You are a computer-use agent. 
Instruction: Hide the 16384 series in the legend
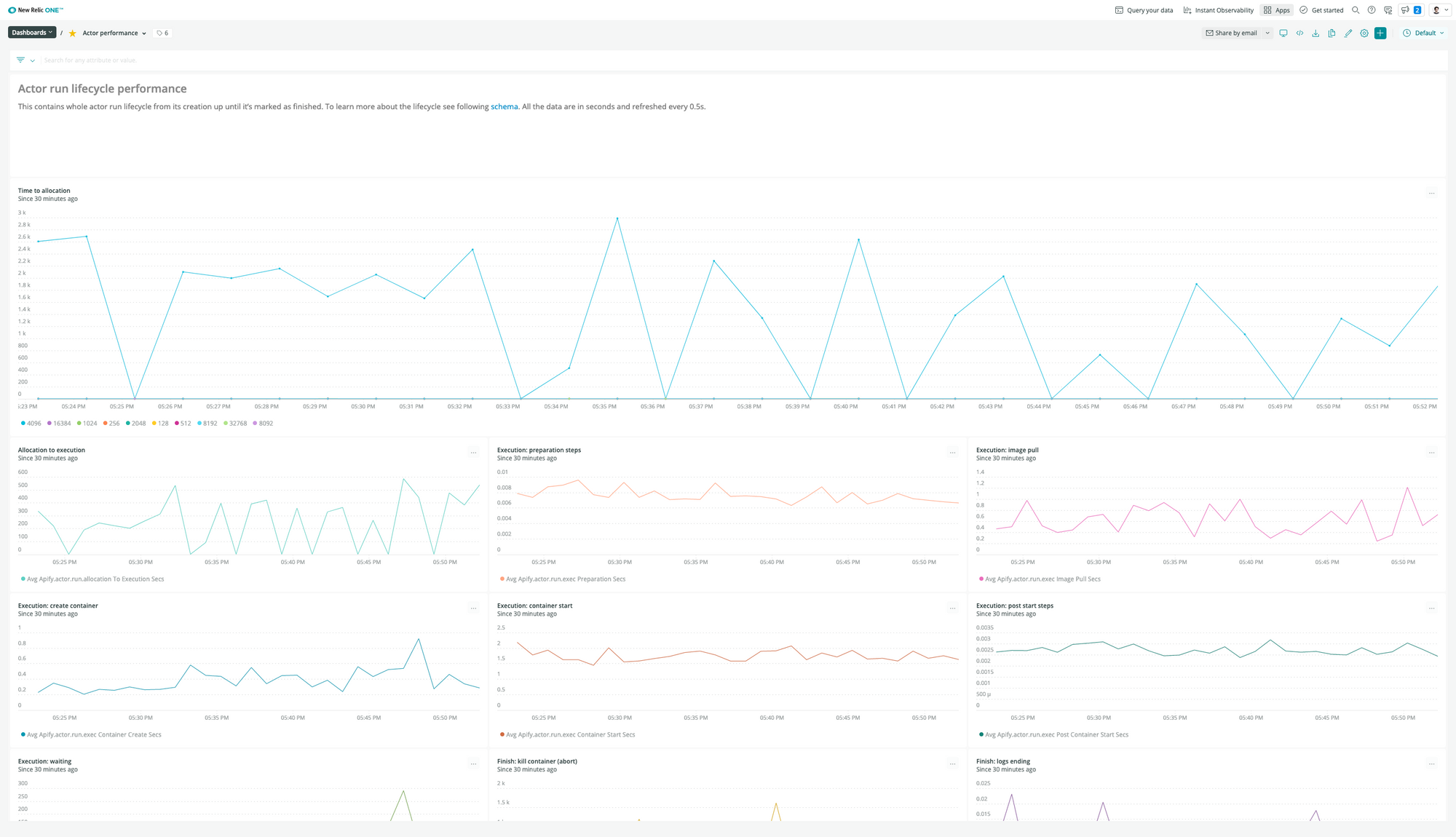click(60, 423)
